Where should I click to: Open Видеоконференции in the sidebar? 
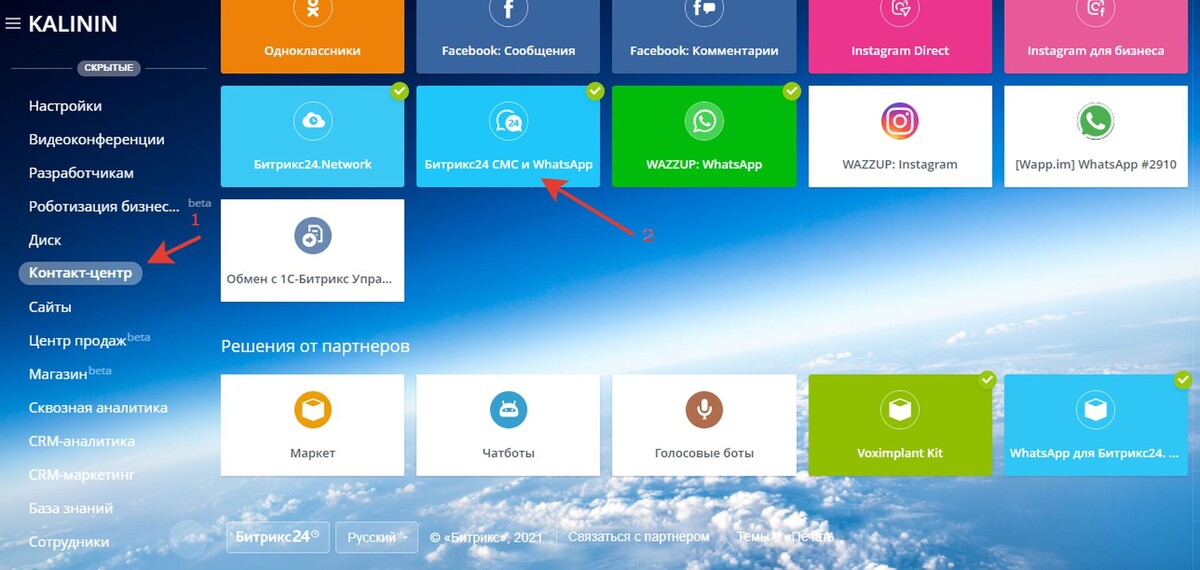97,140
